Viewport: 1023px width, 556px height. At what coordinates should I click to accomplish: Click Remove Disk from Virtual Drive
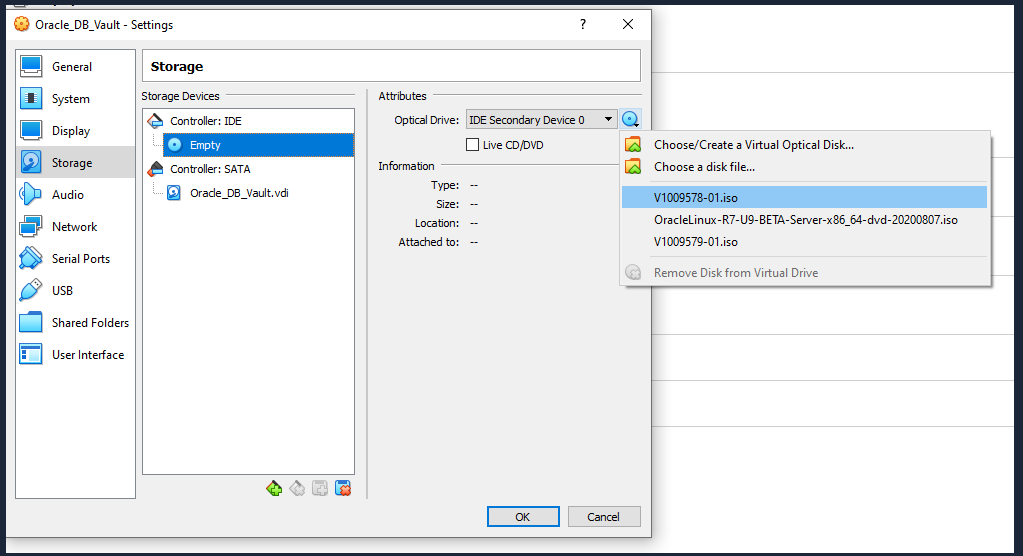(x=804, y=273)
